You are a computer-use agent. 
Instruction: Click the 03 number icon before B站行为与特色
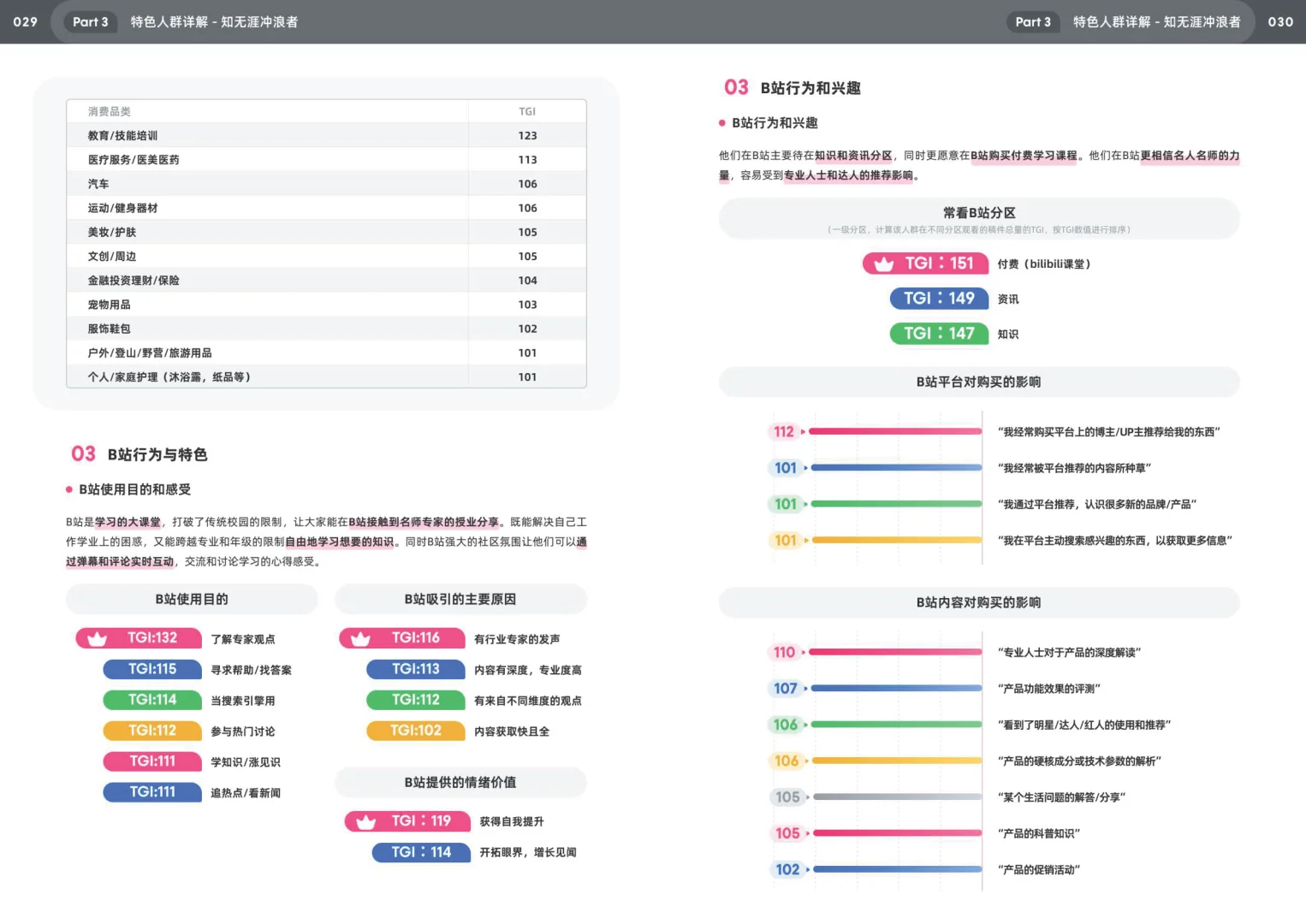[x=83, y=454]
